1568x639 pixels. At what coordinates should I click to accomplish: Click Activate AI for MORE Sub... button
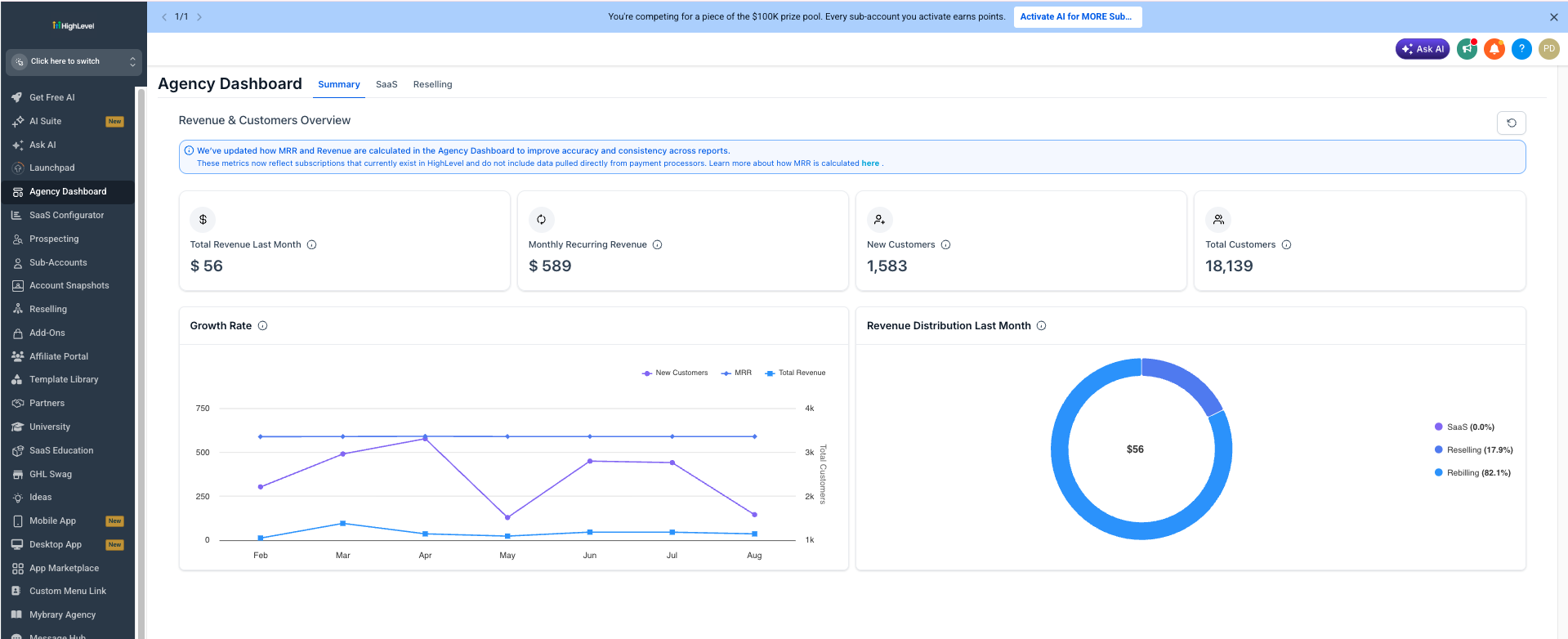pyautogui.click(x=1078, y=17)
